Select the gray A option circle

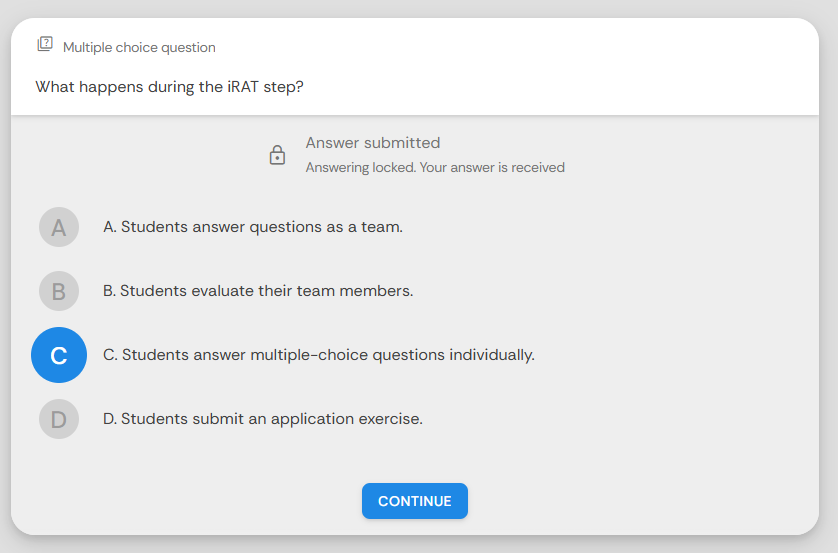click(x=59, y=227)
